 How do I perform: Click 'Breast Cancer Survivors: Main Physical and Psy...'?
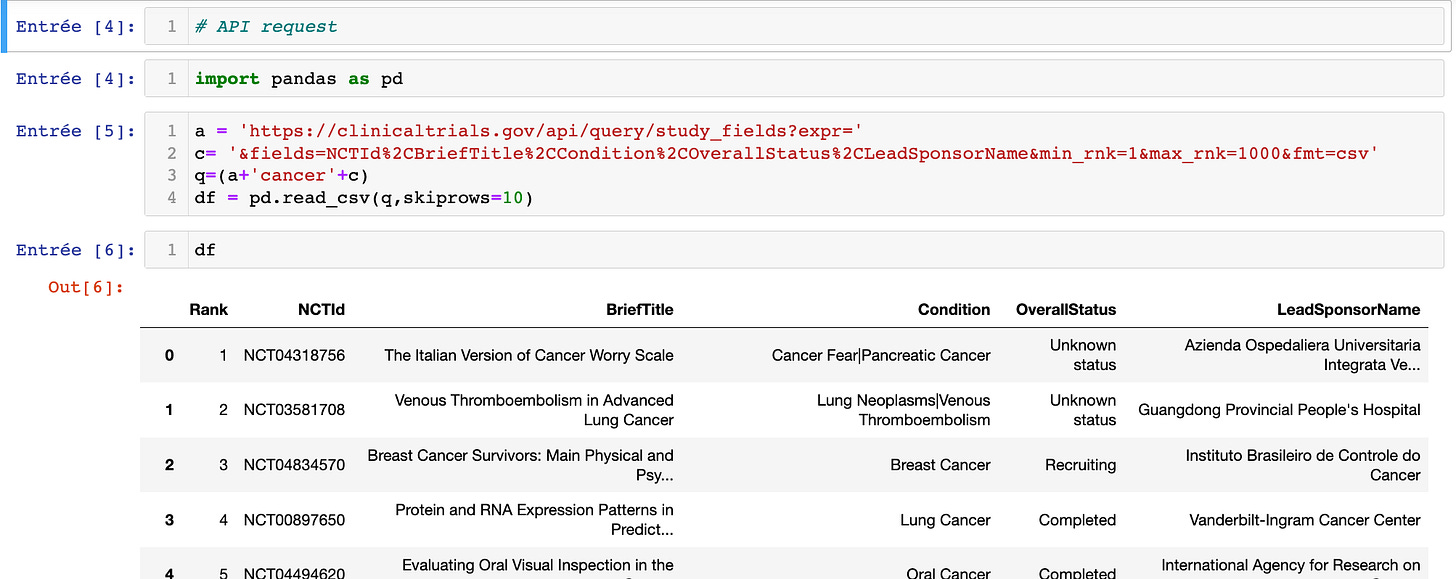pyautogui.click(x=521, y=465)
